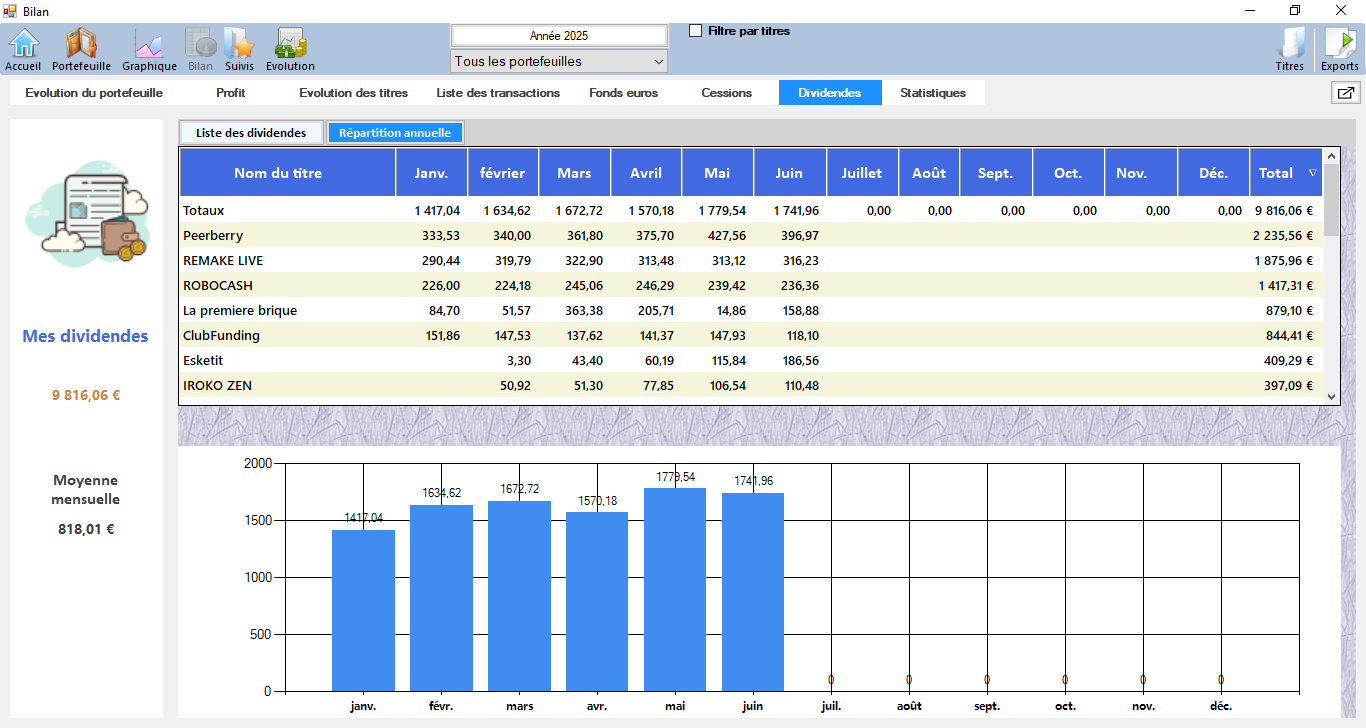The height and width of the screenshot is (728, 1366).
Task: Expand the Tous les portefeuilles dropdown
Action: point(658,62)
